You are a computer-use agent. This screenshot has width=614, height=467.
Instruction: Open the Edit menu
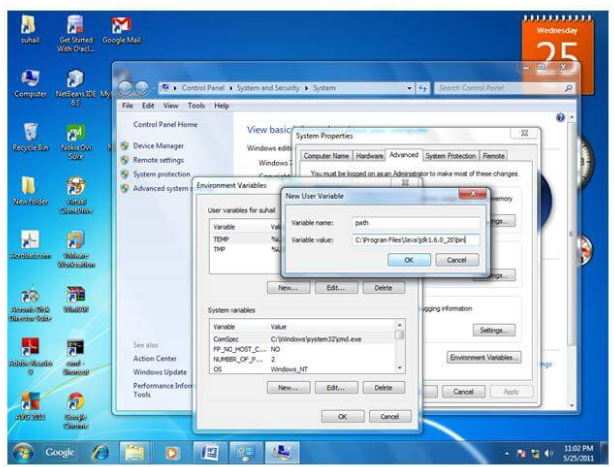148,106
